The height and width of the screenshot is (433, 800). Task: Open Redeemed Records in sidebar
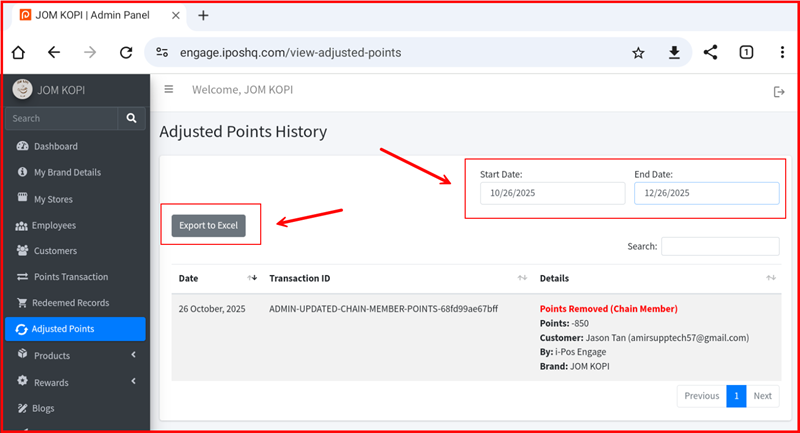tap(70, 303)
